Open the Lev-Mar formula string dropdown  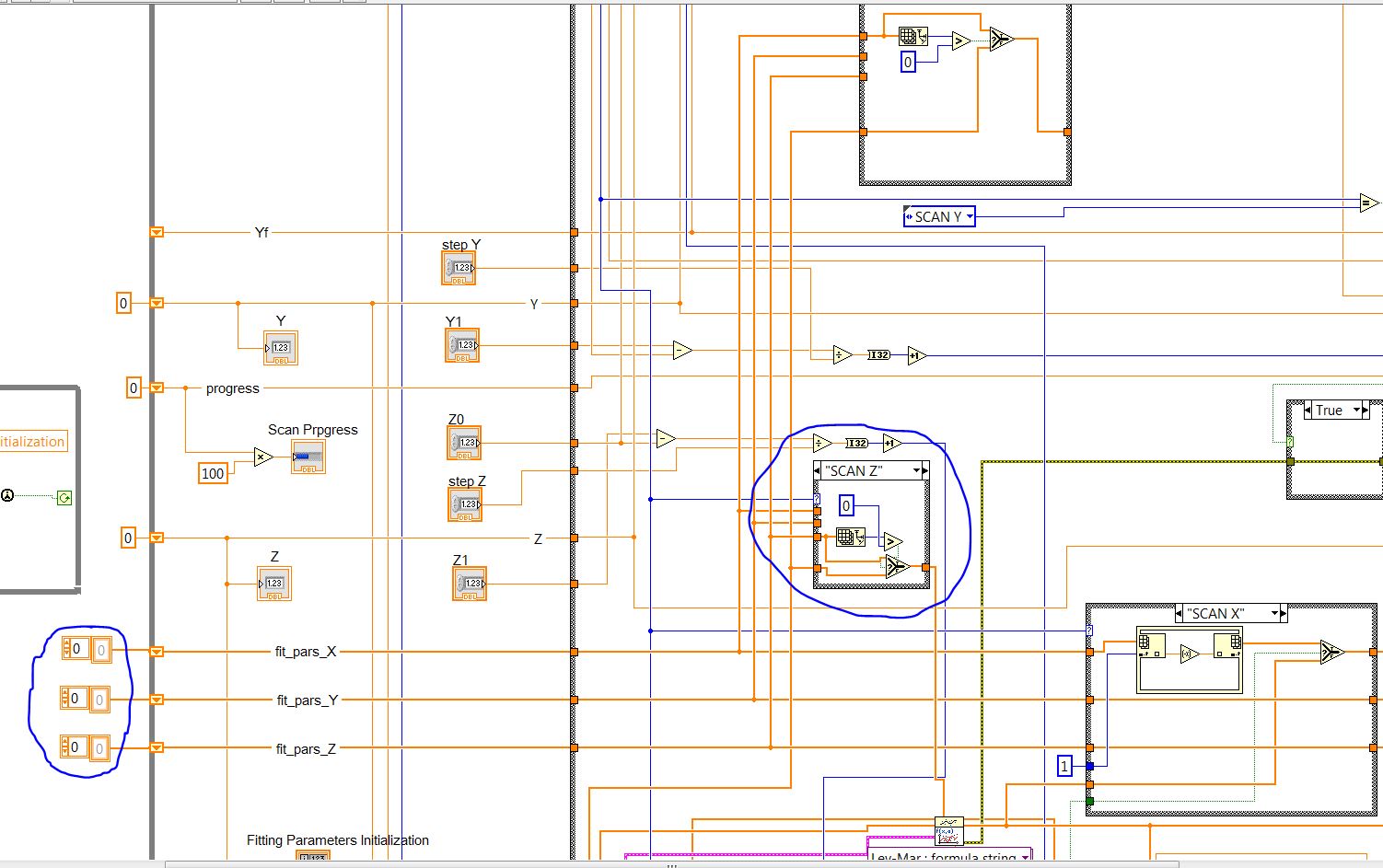(1025, 858)
